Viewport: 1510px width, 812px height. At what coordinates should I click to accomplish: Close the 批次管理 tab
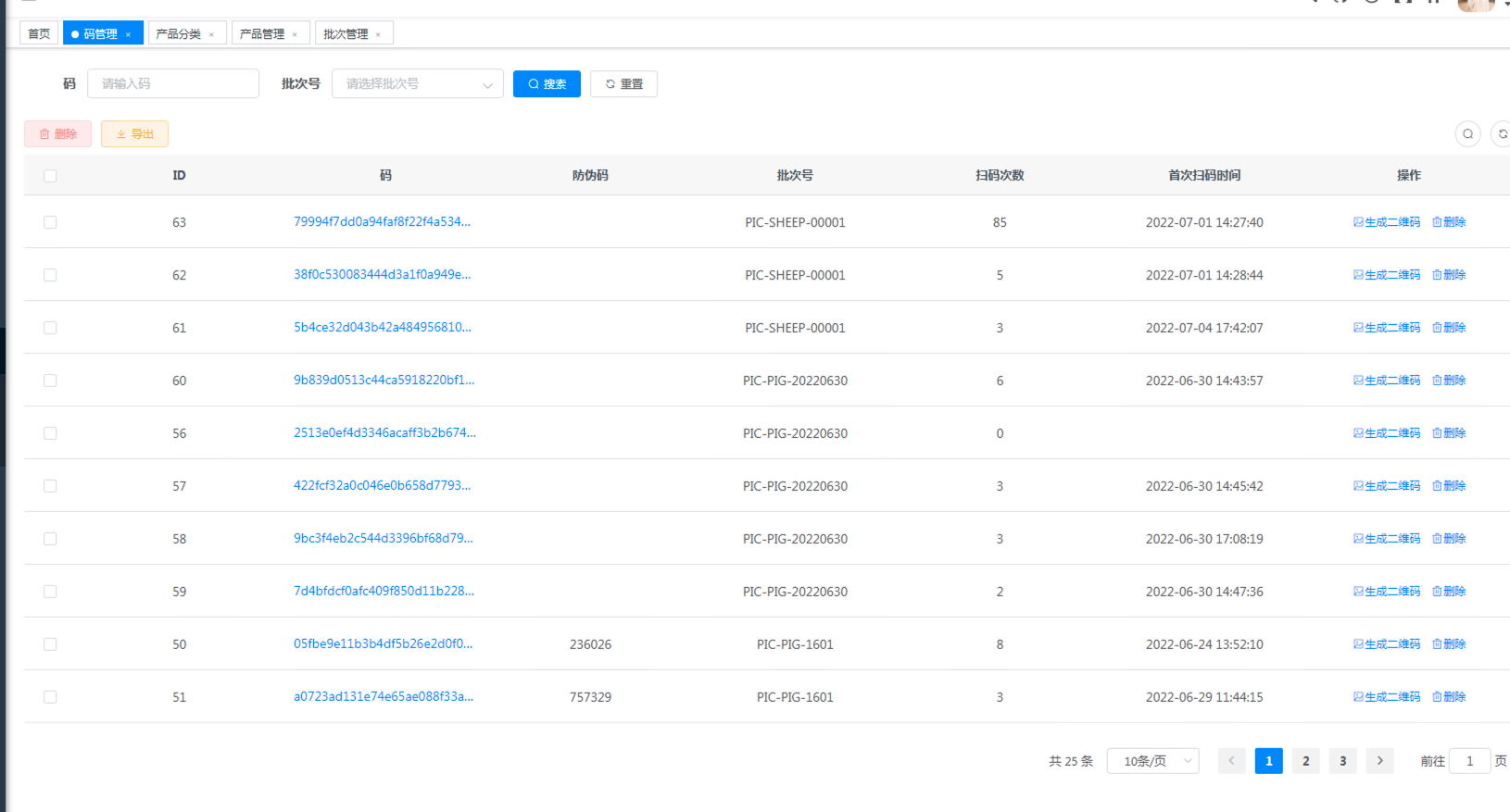378,34
